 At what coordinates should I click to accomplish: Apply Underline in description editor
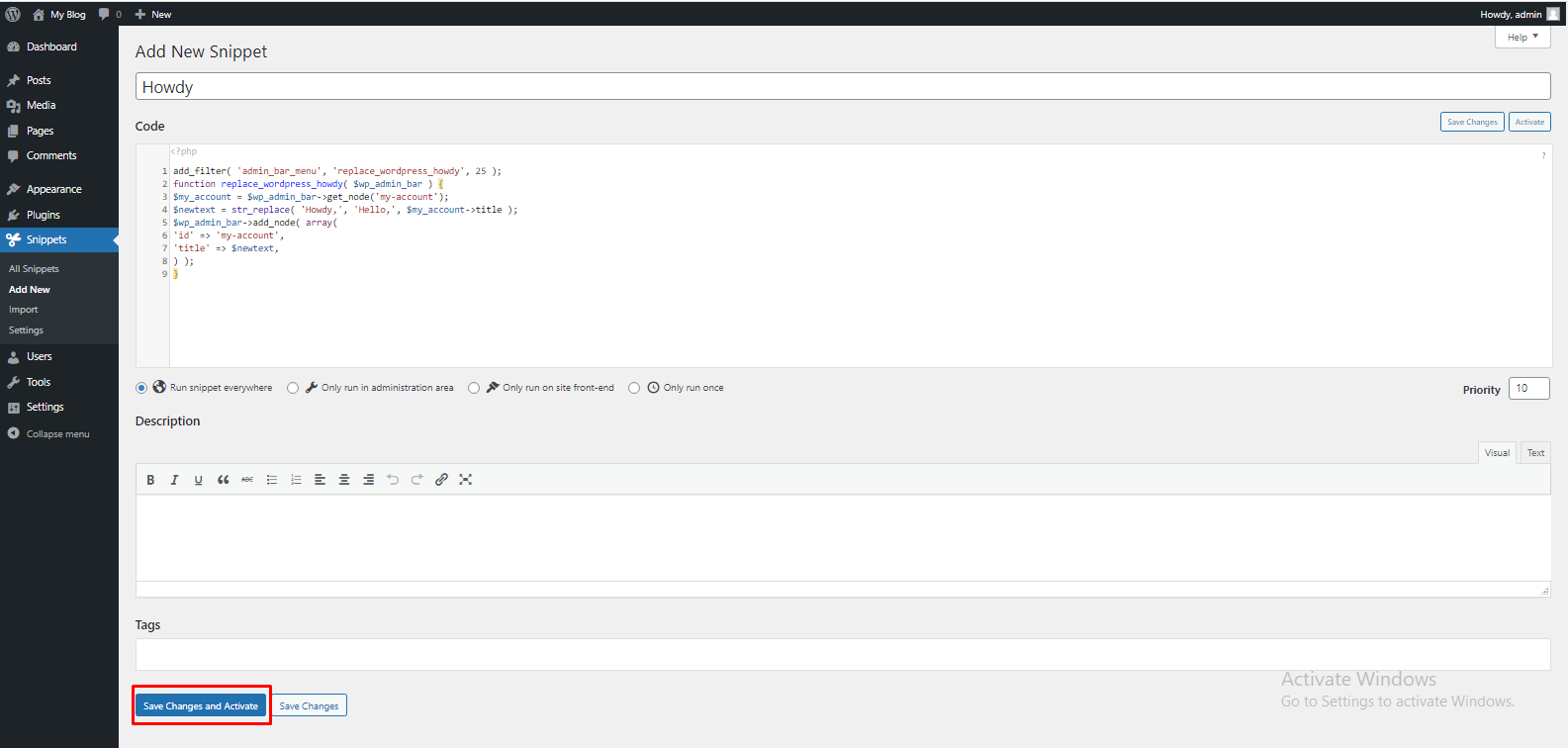pyautogui.click(x=199, y=480)
